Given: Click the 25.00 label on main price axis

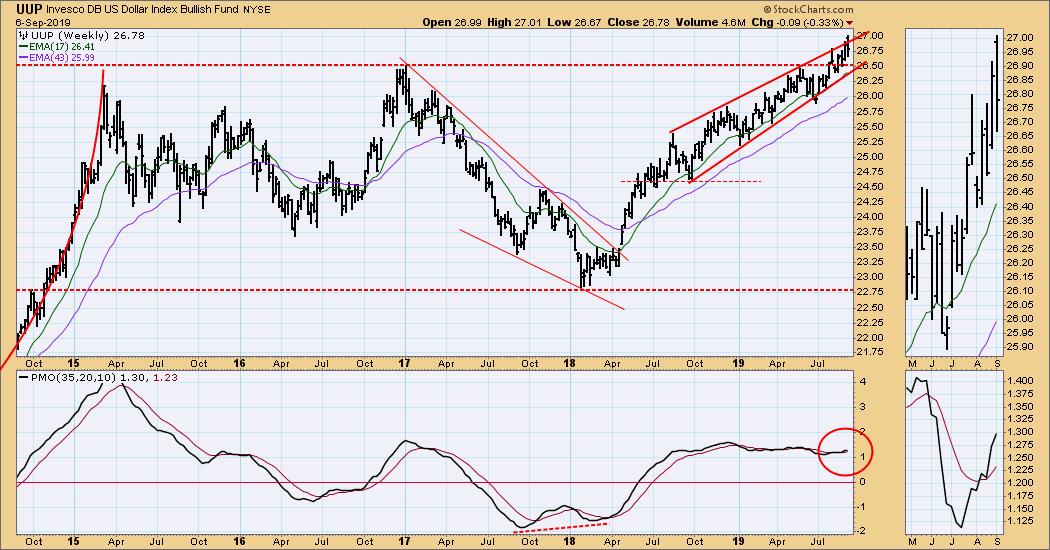Looking at the screenshot, I should pyautogui.click(x=871, y=156).
